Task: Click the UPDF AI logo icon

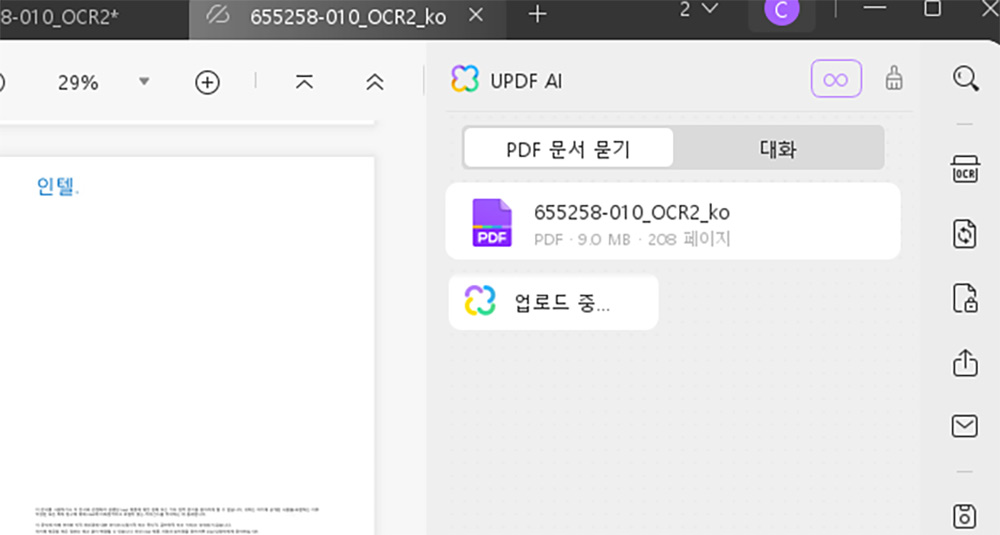Action: point(465,80)
